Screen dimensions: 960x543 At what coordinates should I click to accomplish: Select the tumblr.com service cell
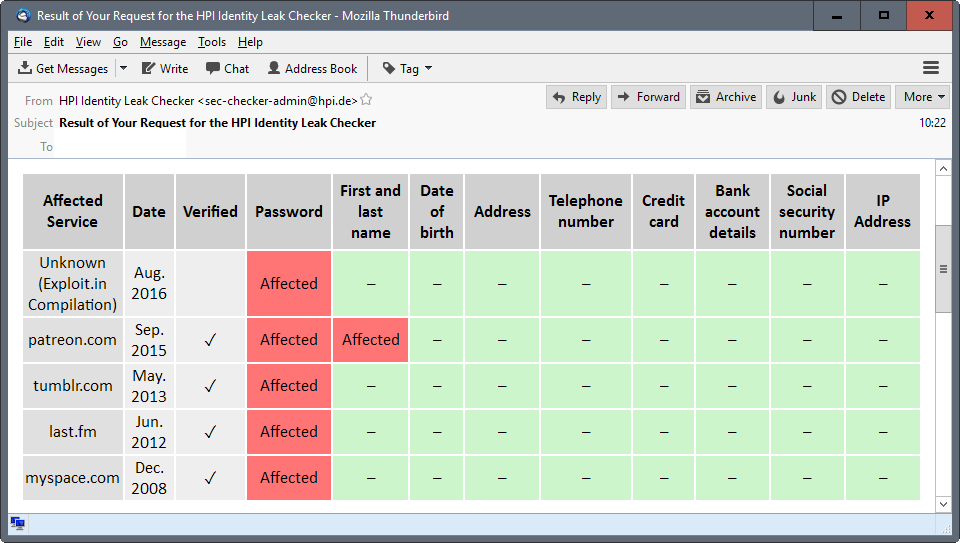tap(73, 386)
